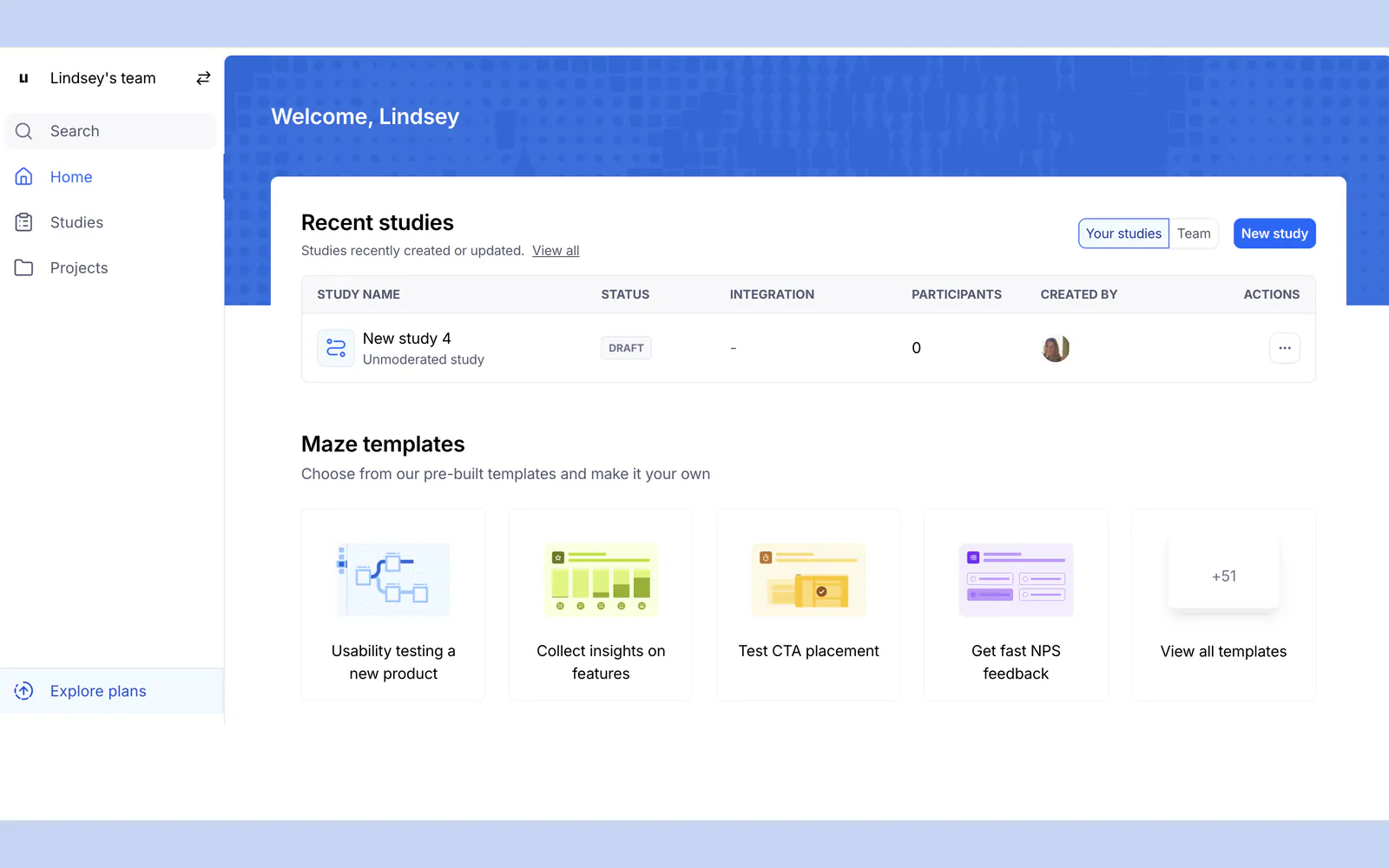The width and height of the screenshot is (1389, 868).
Task: Click the STUDY NAME column header
Action: [359, 294]
